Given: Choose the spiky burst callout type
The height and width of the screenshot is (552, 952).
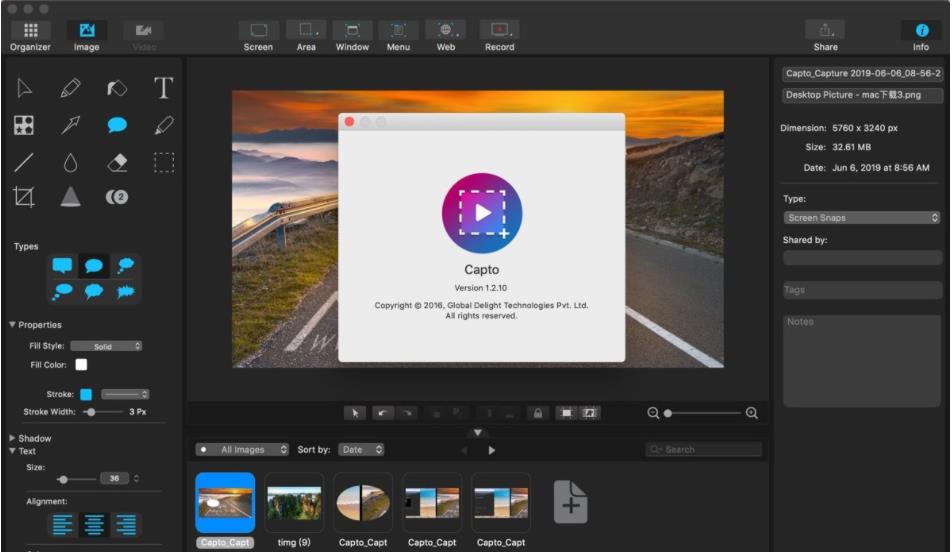Looking at the screenshot, I should click(126, 291).
